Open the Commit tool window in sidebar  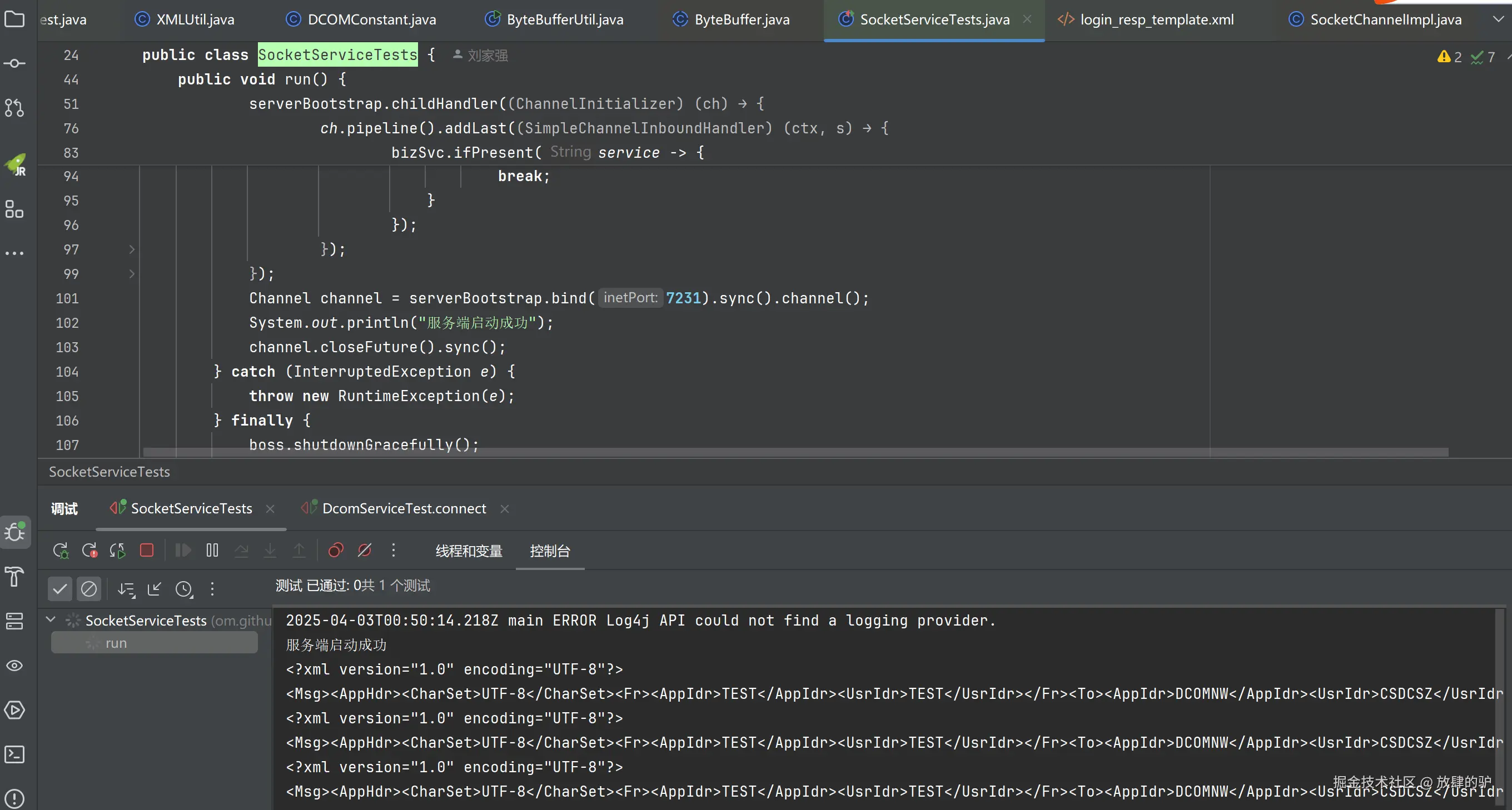coord(14,63)
